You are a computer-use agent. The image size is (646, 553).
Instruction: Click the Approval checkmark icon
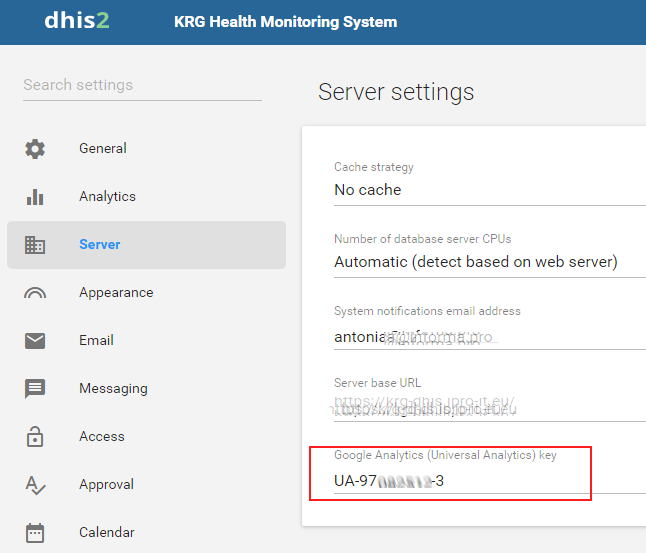point(35,485)
